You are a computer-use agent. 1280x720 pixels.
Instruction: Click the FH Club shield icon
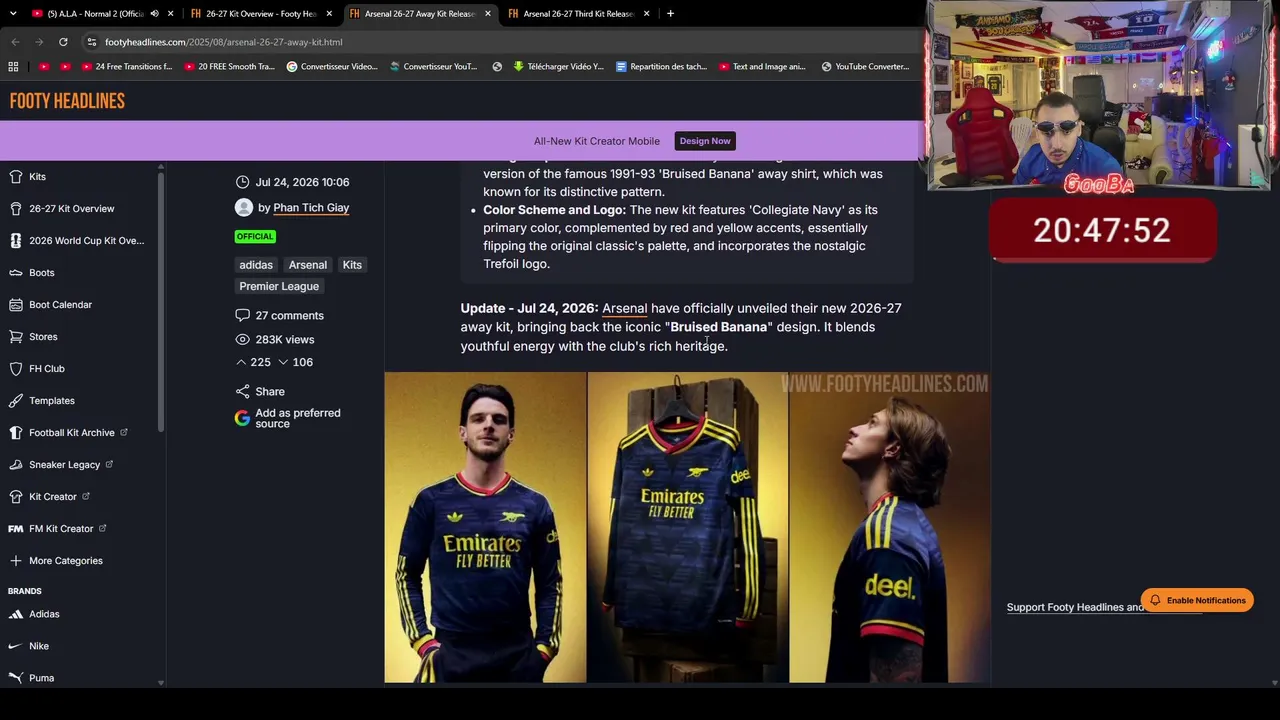[15, 369]
